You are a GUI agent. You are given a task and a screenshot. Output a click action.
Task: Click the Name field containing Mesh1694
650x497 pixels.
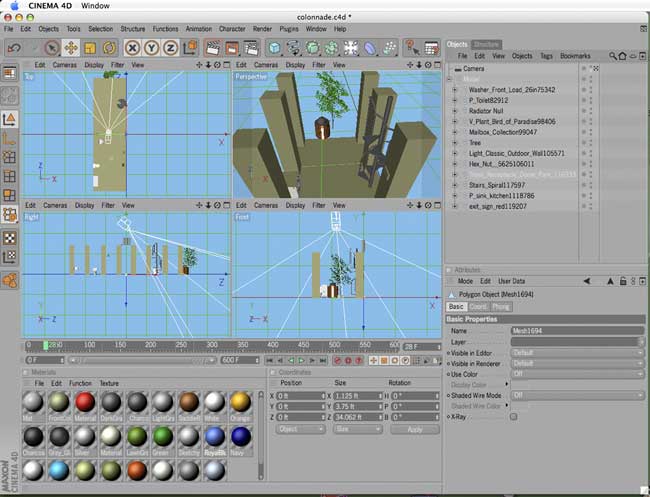pyautogui.click(x=575, y=330)
